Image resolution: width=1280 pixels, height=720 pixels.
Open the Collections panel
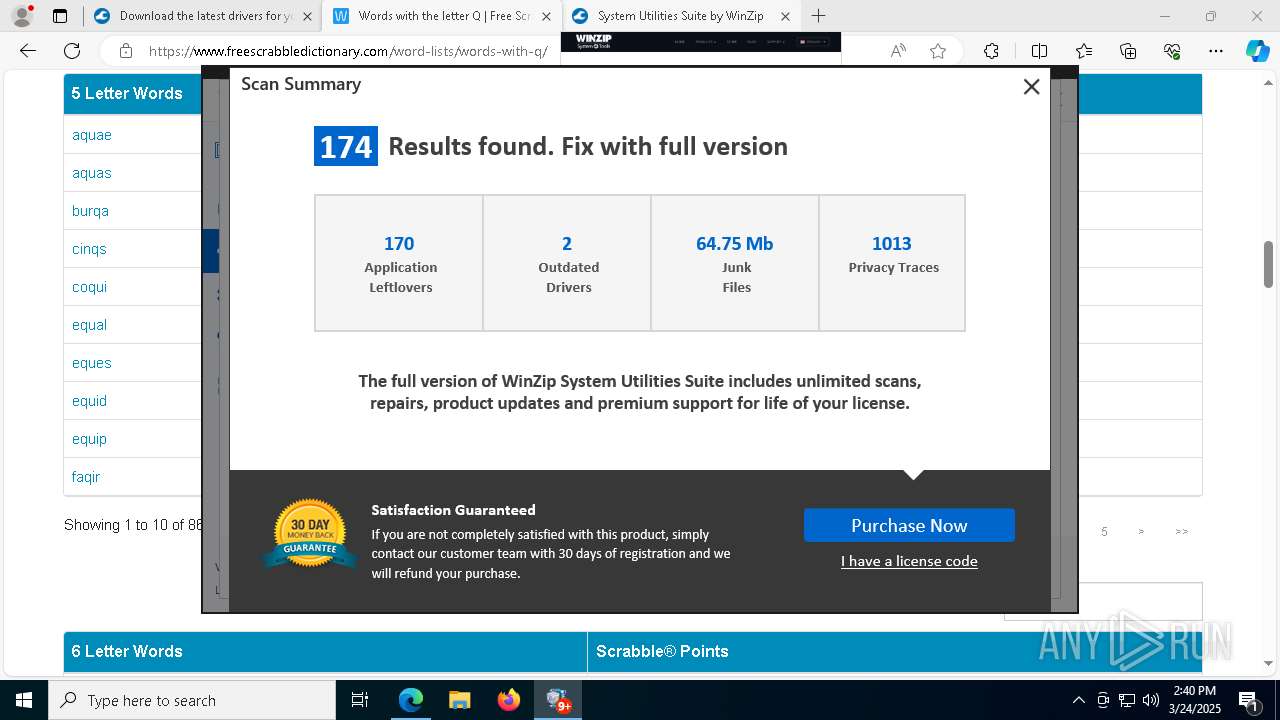1128,51
